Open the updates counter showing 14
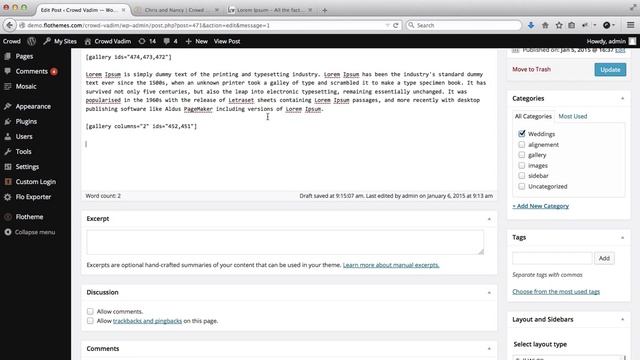This screenshot has height=360, width=640. click(147, 41)
